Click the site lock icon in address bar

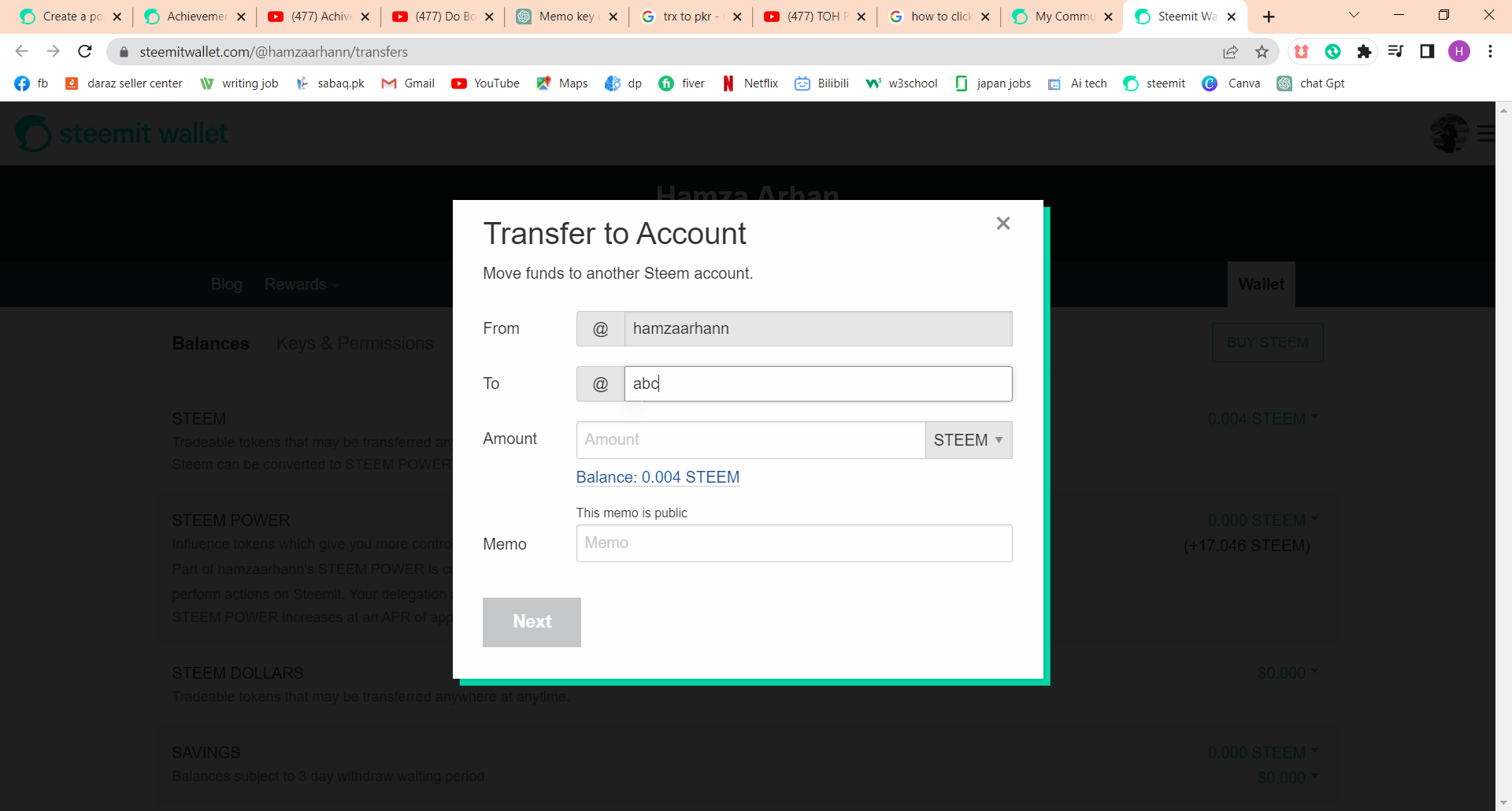point(124,52)
